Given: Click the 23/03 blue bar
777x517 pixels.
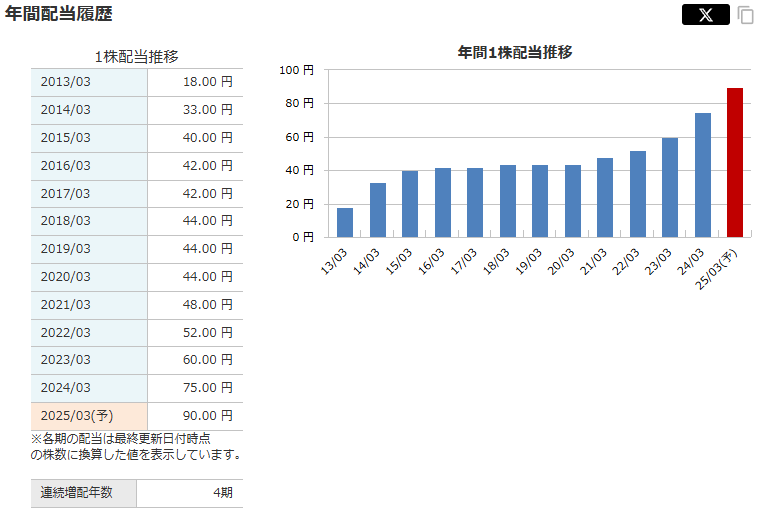Looking at the screenshot, I should [670, 187].
